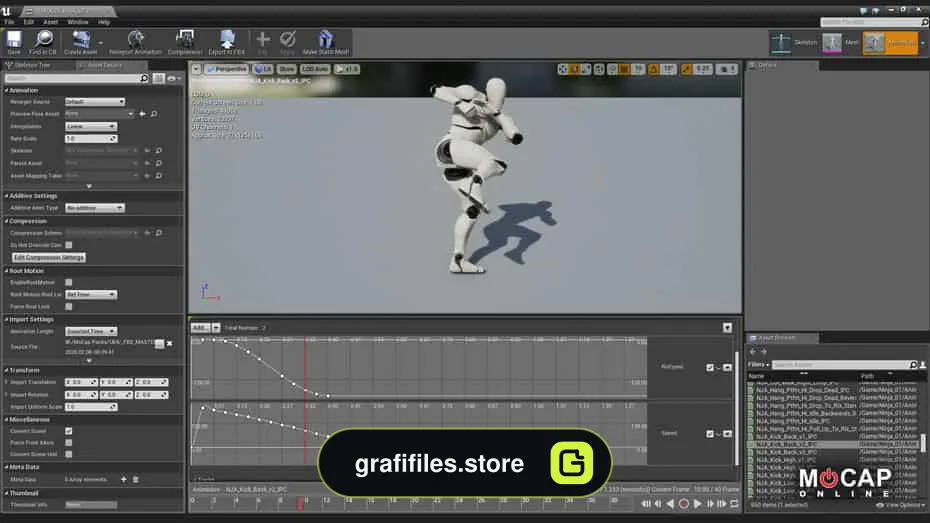
Task: Click the Perspective viewport button
Action: point(227,69)
